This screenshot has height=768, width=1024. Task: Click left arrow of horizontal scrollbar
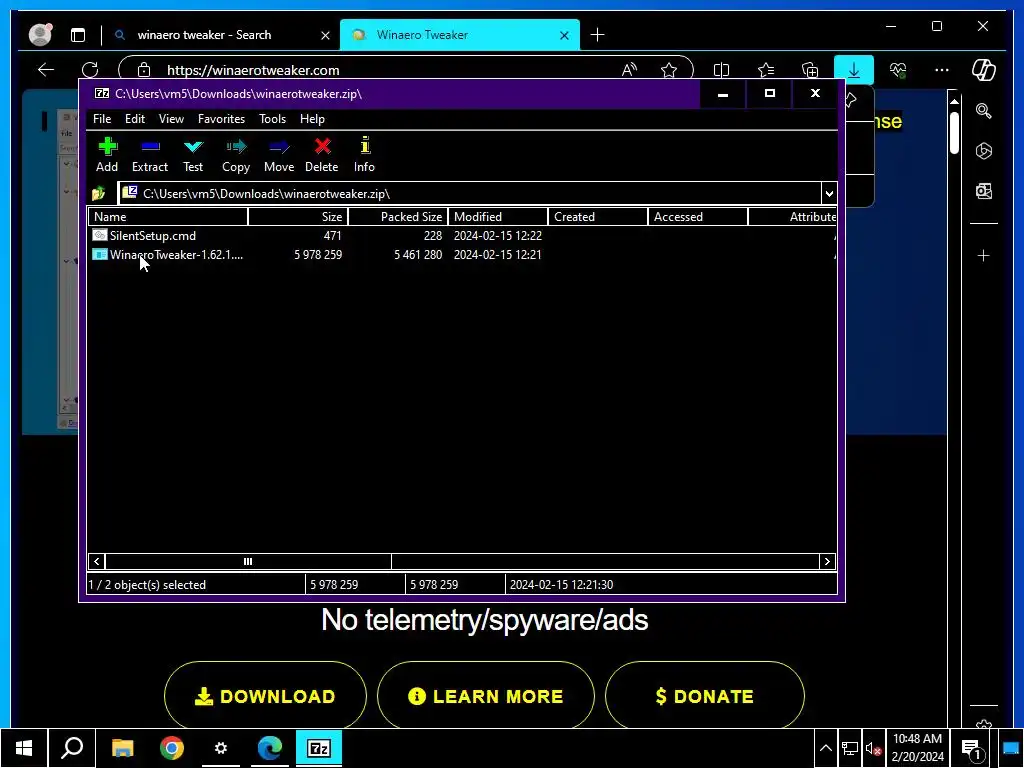(x=97, y=562)
